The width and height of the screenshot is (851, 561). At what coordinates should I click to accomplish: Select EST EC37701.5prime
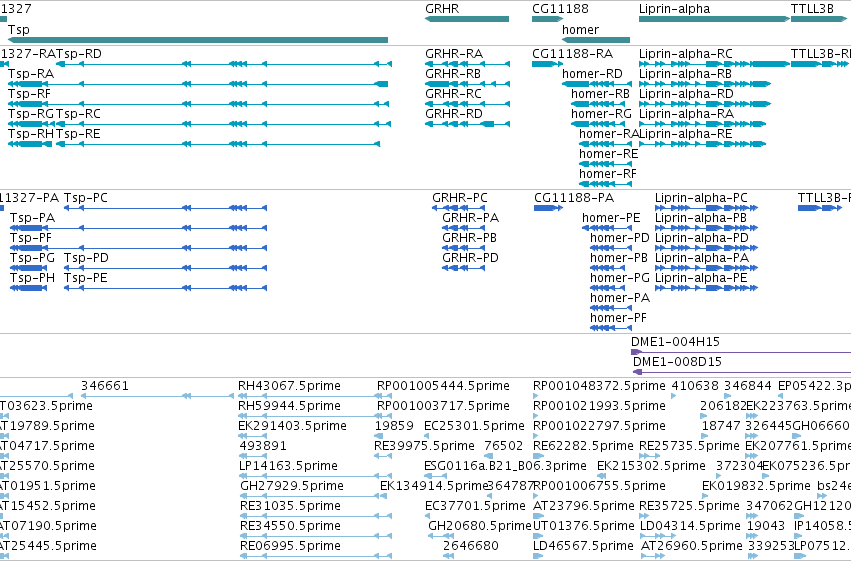475,507
